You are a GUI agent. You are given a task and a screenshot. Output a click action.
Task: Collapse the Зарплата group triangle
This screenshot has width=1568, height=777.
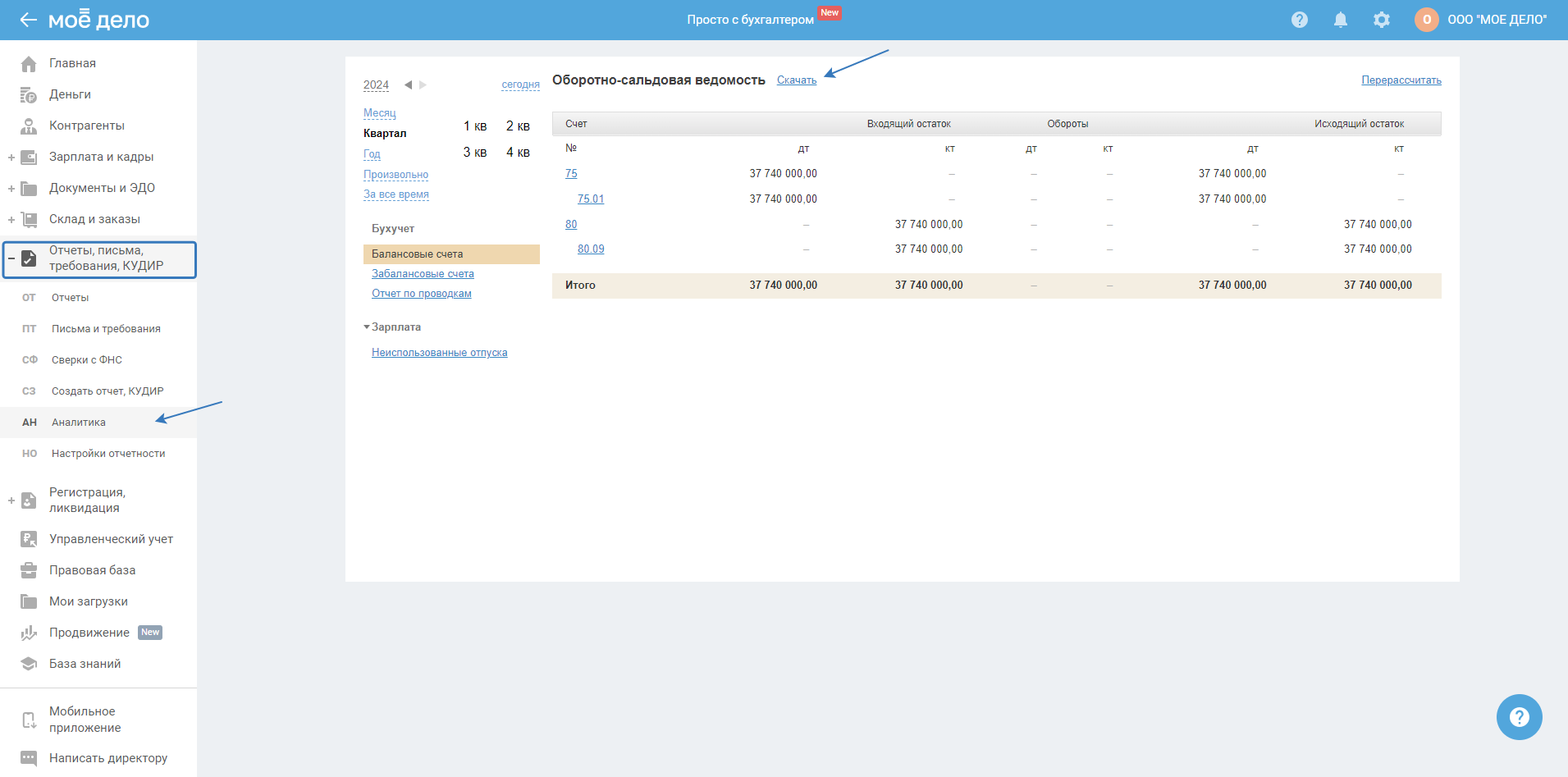(367, 327)
